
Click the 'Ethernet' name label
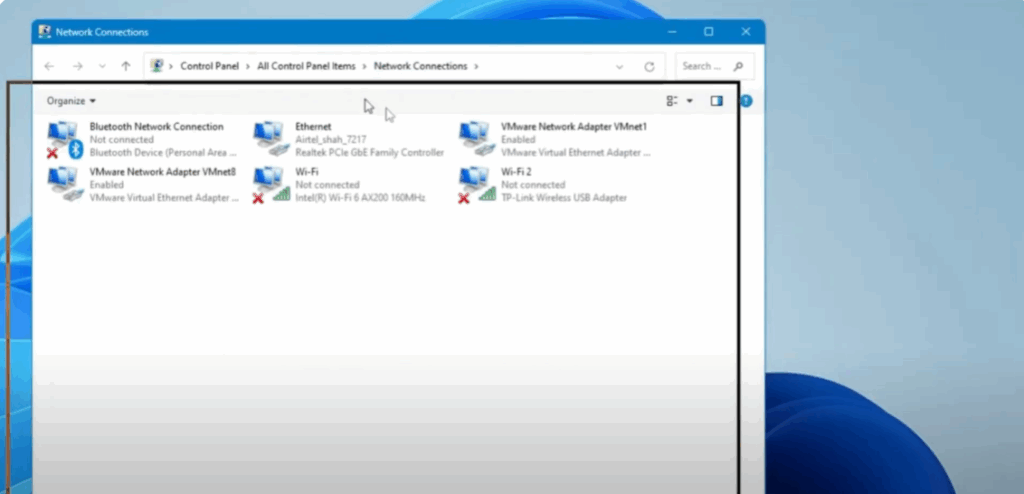(x=313, y=126)
